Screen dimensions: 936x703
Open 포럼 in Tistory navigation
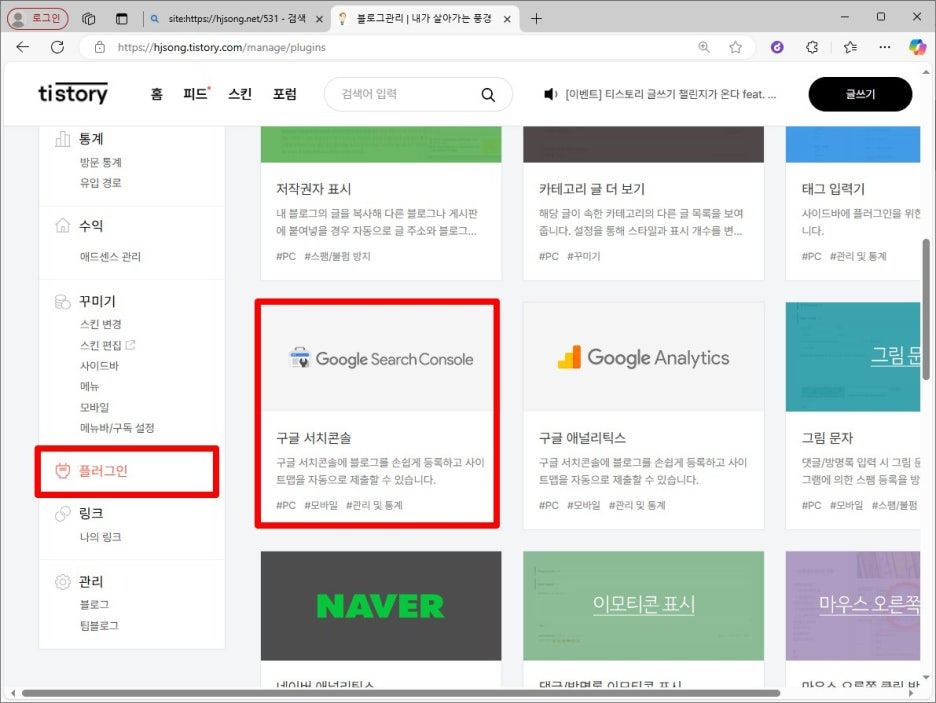(285, 94)
